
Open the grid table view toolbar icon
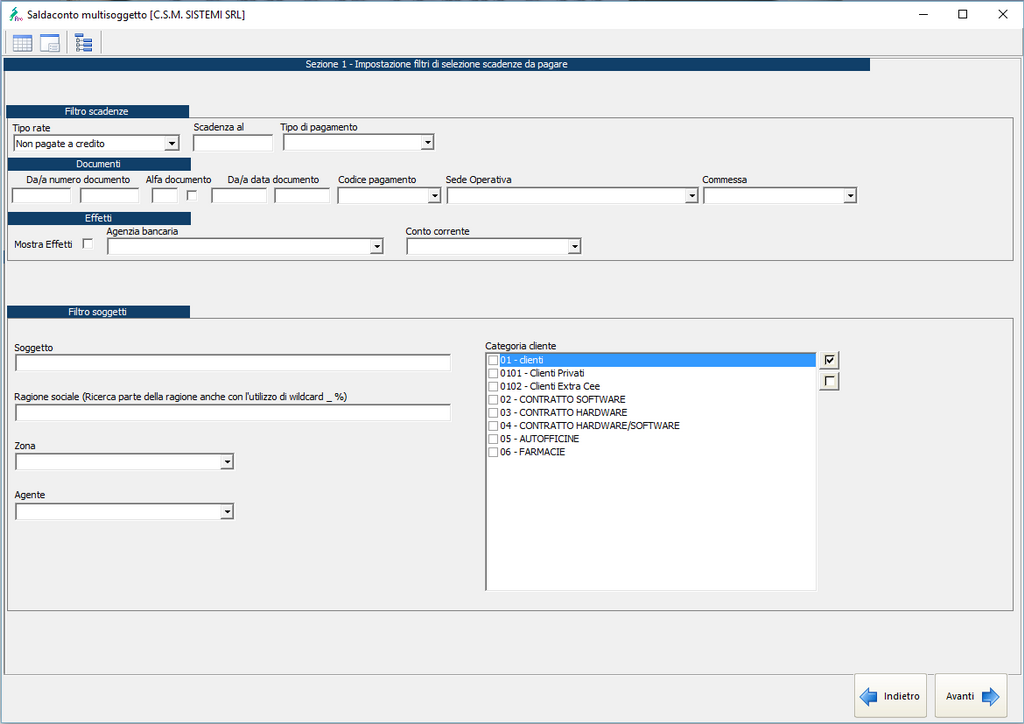pyautogui.click(x=22, y=44)
